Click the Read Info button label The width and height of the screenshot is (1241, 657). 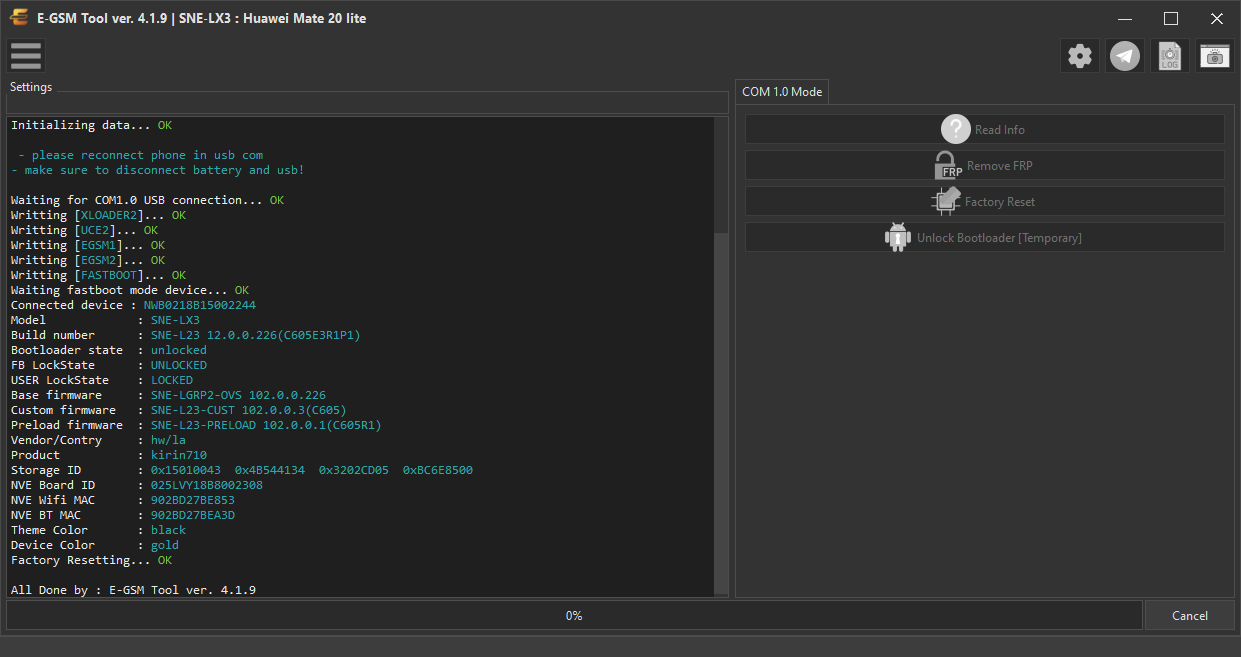tap(1000, 130)
